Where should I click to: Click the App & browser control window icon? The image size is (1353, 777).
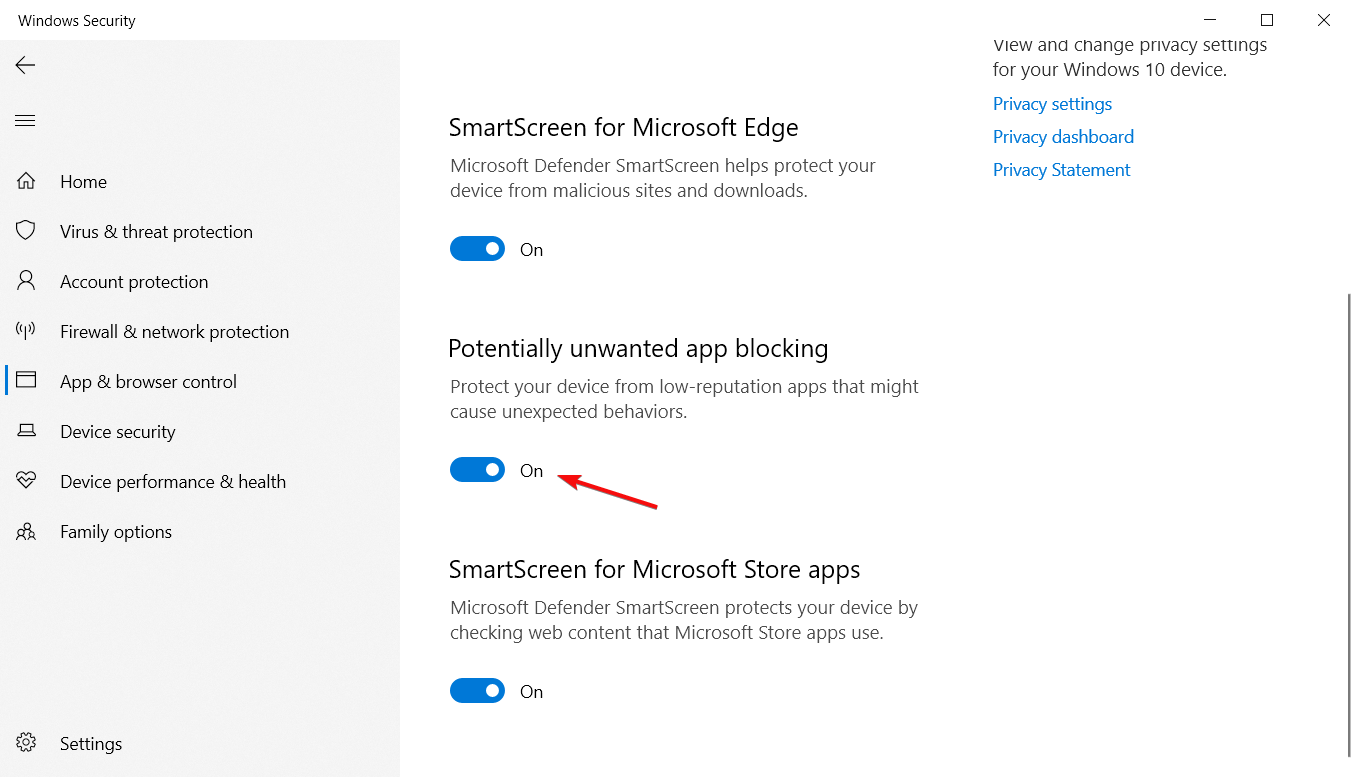26,381
